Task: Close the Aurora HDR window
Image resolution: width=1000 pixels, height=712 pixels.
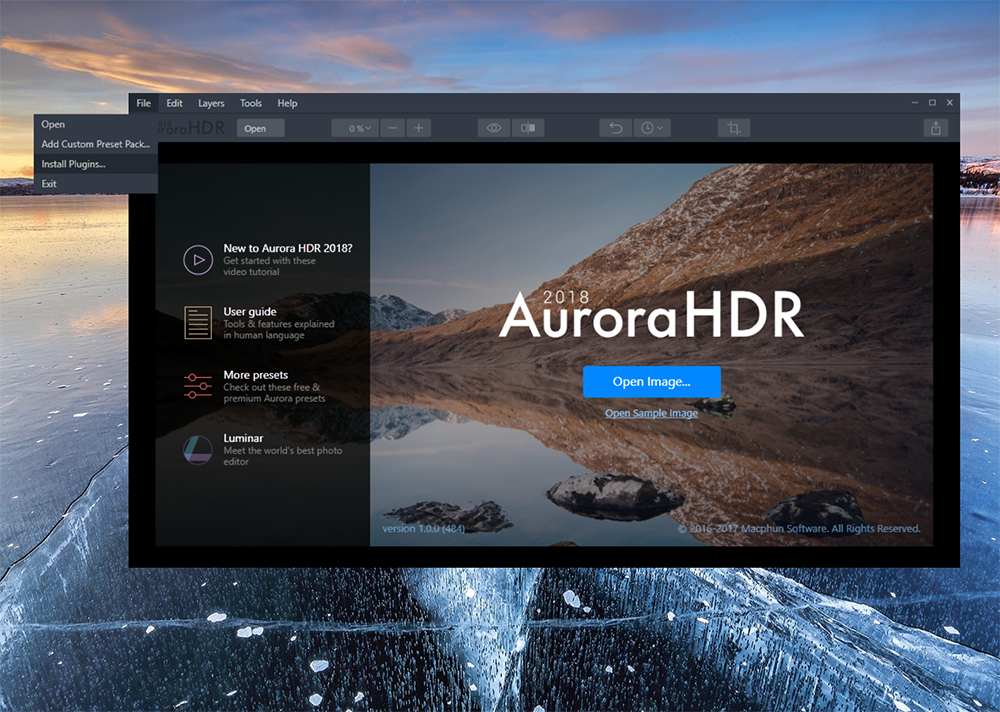Action: (x=950, y=103)
